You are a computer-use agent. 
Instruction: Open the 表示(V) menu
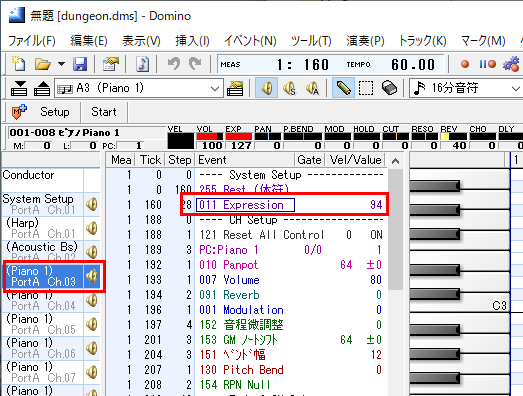(141, 41)
